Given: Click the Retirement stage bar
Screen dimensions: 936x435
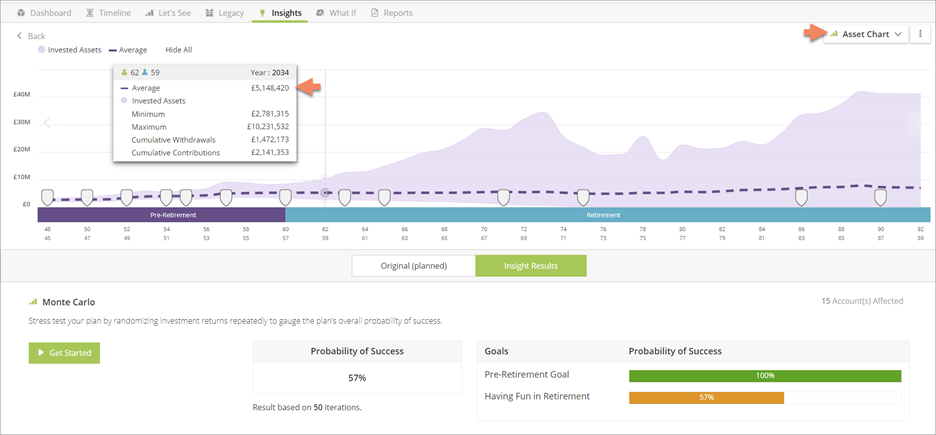Looking at the screenshot, I should point(607,215).
